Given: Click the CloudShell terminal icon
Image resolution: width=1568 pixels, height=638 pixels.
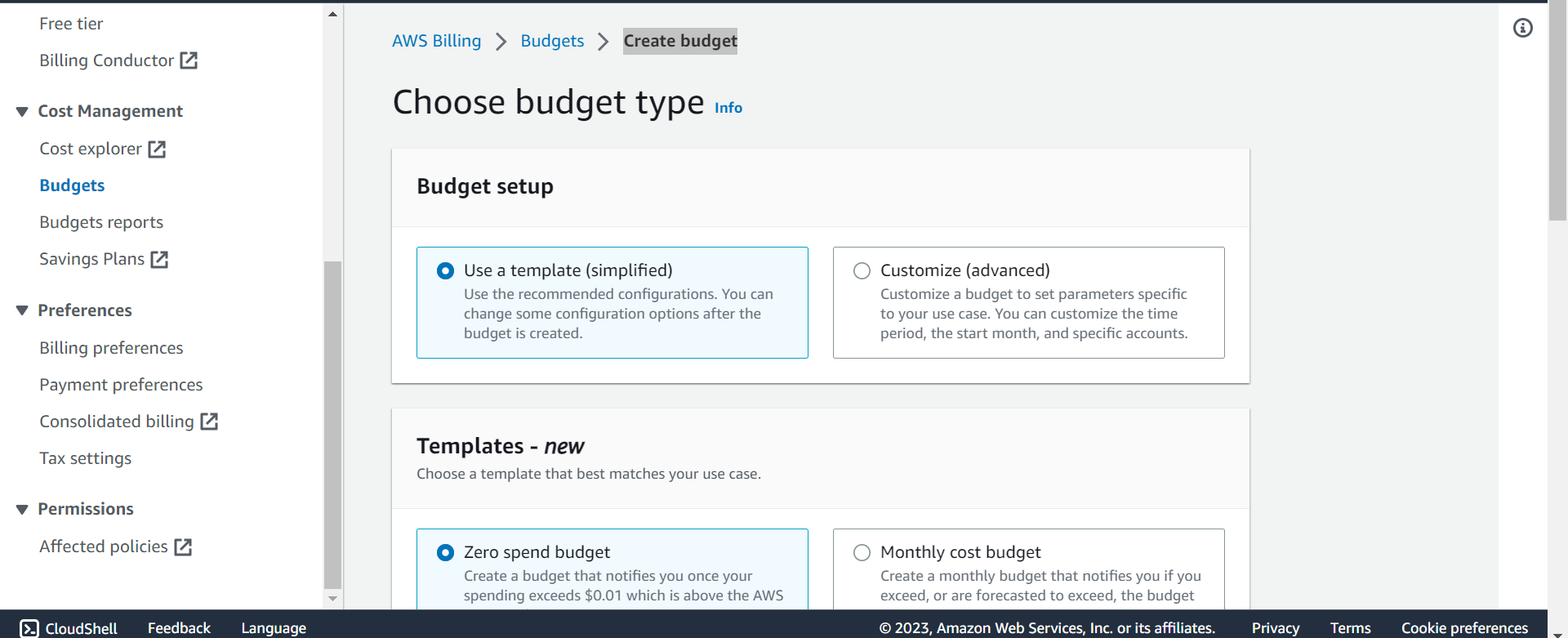Looking at the screenshot, I should coord(29,628).
